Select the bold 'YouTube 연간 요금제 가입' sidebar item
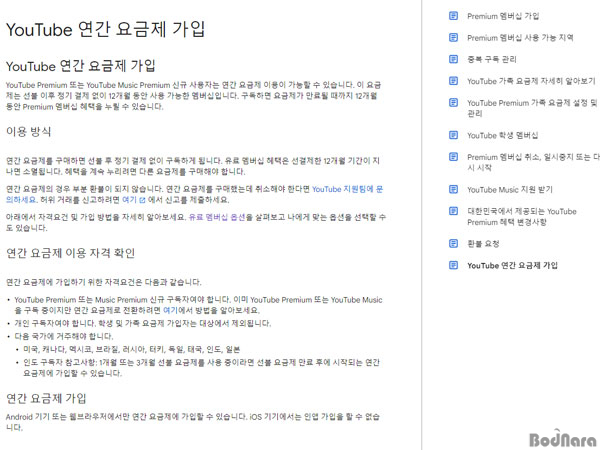Image resolution: width=600 pixels, height=450 pixels. 512,265
